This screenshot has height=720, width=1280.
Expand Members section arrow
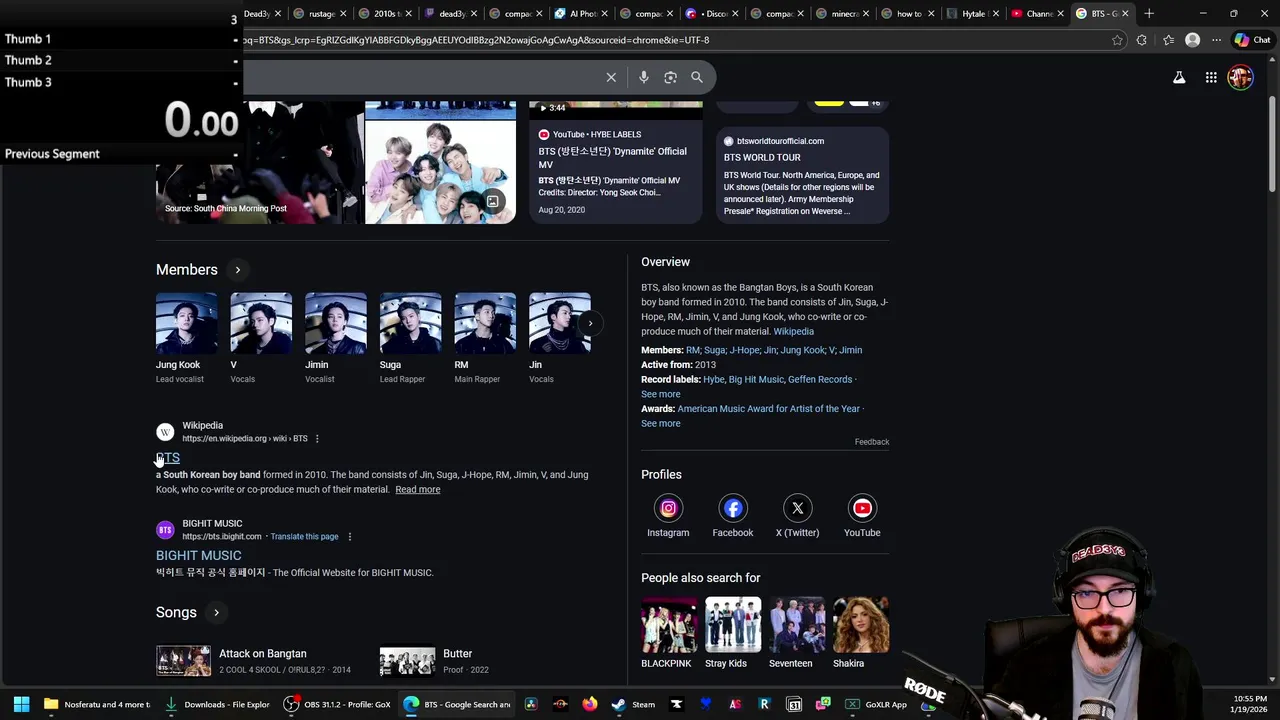[237, 270]
